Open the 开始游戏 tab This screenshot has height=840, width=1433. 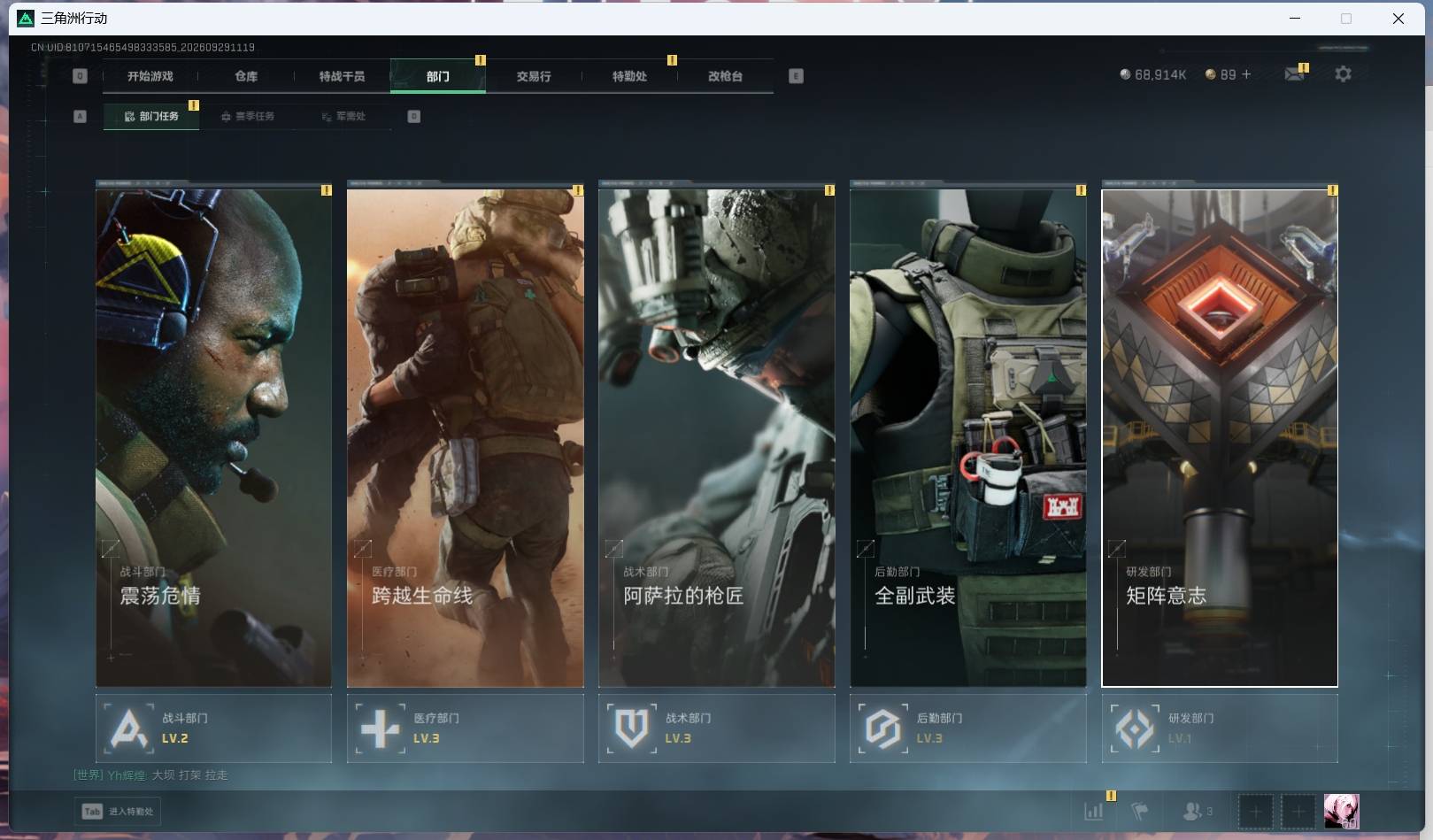coord(150,76)
